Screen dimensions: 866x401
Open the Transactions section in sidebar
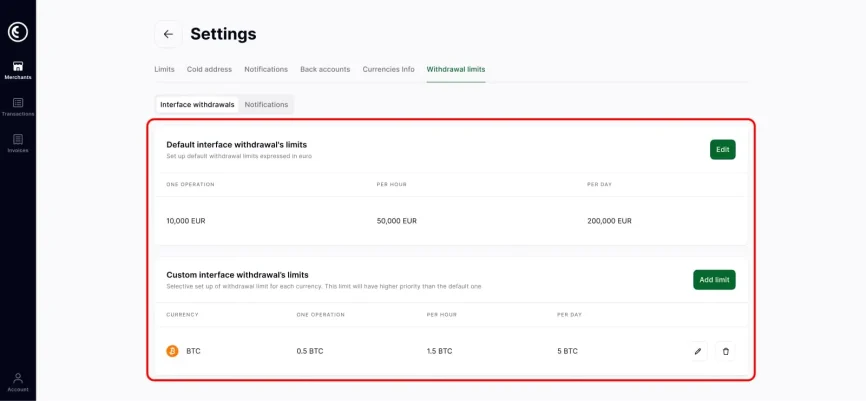pos(18,107)
